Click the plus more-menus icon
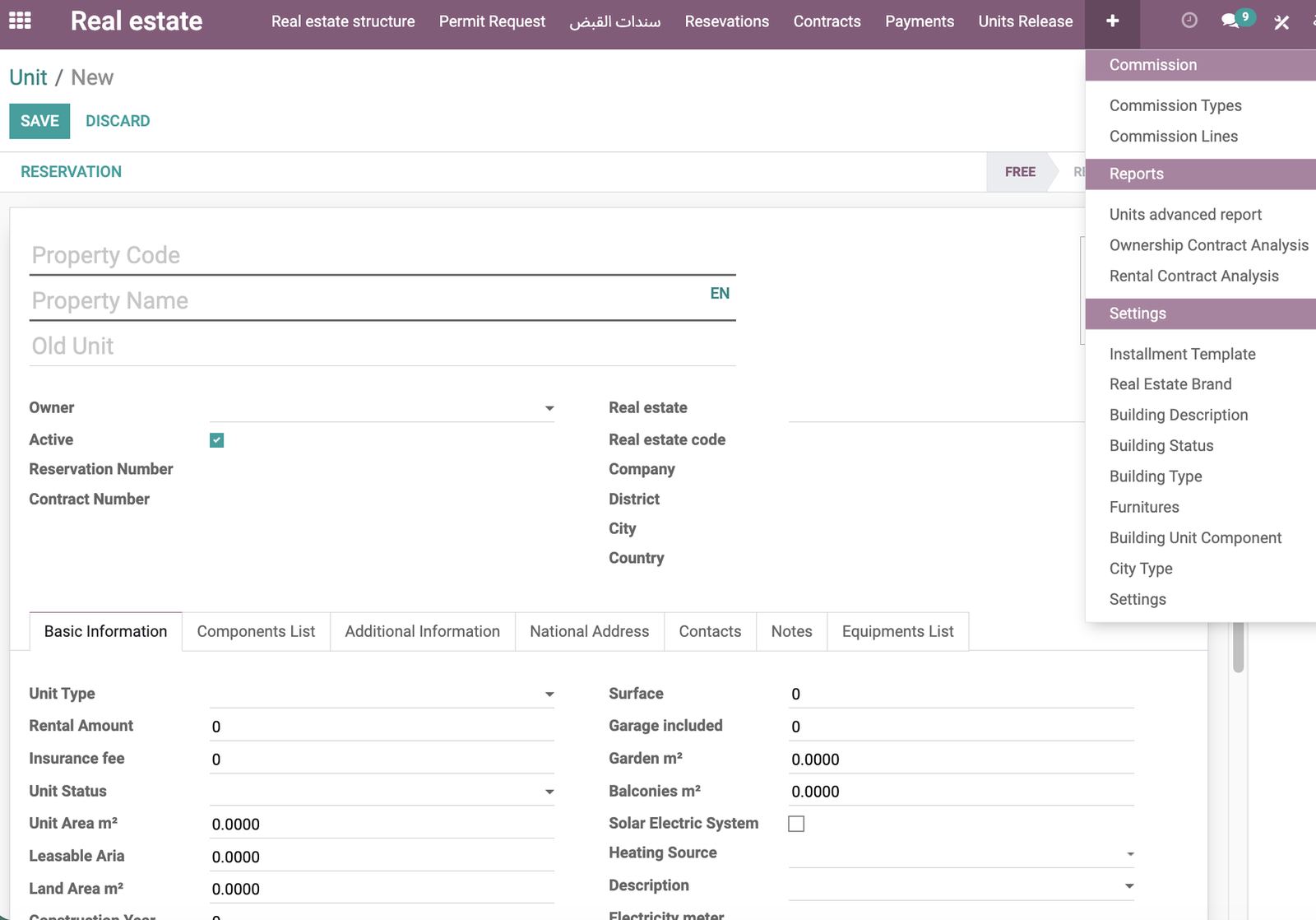Image resolution: width=1316 pixels, height=920 pixels. 1112,21
